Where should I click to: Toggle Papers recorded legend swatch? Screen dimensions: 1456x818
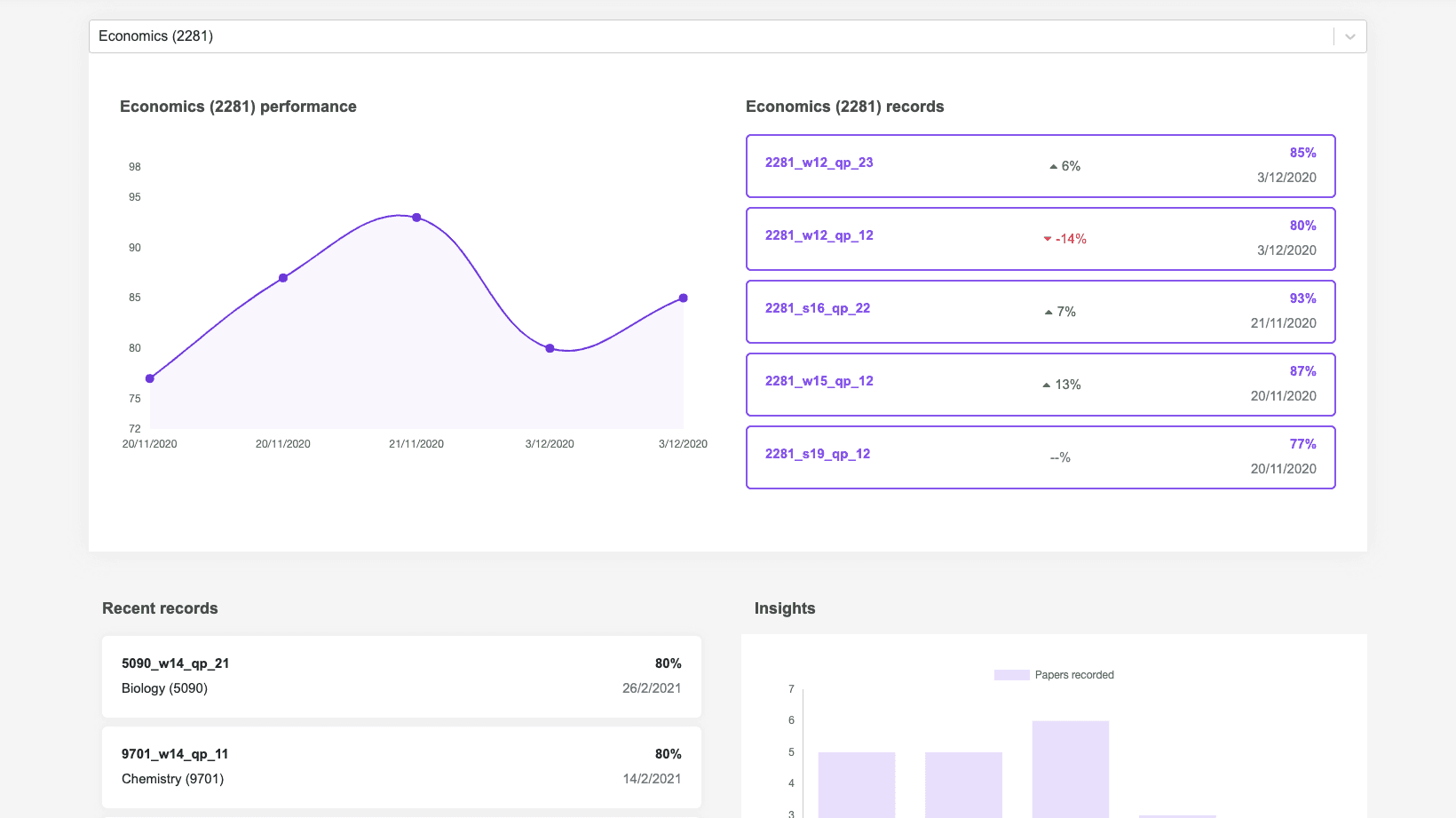tap(1011, 675)
